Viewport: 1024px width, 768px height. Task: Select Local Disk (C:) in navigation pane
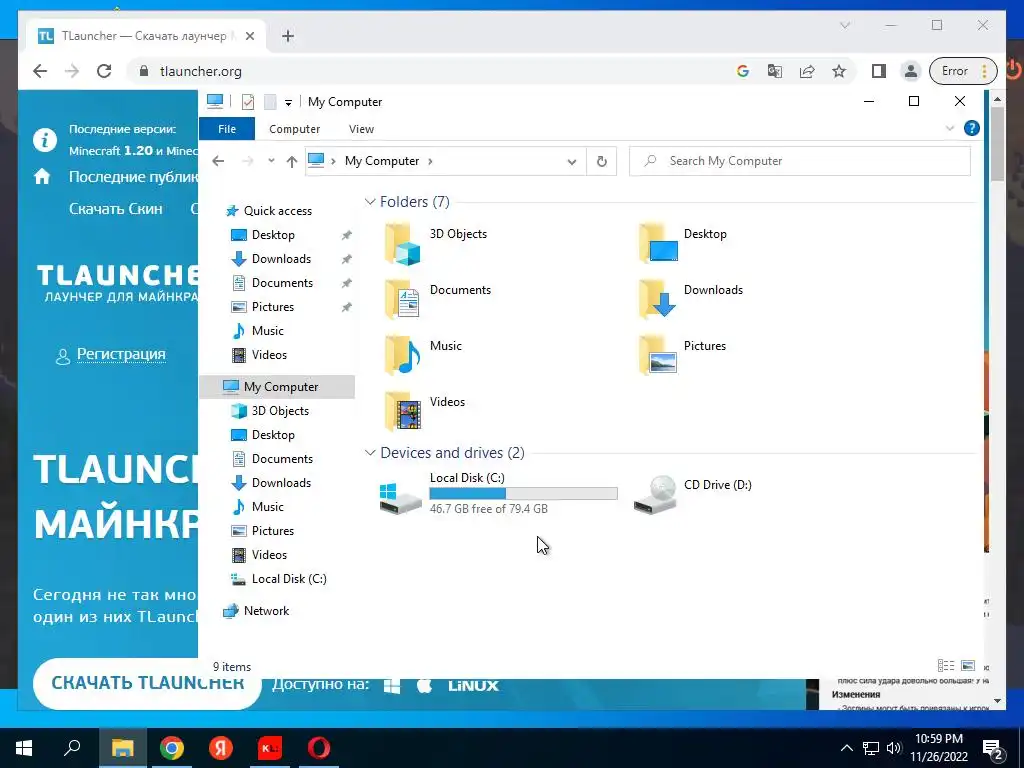(x=289, y=579)
